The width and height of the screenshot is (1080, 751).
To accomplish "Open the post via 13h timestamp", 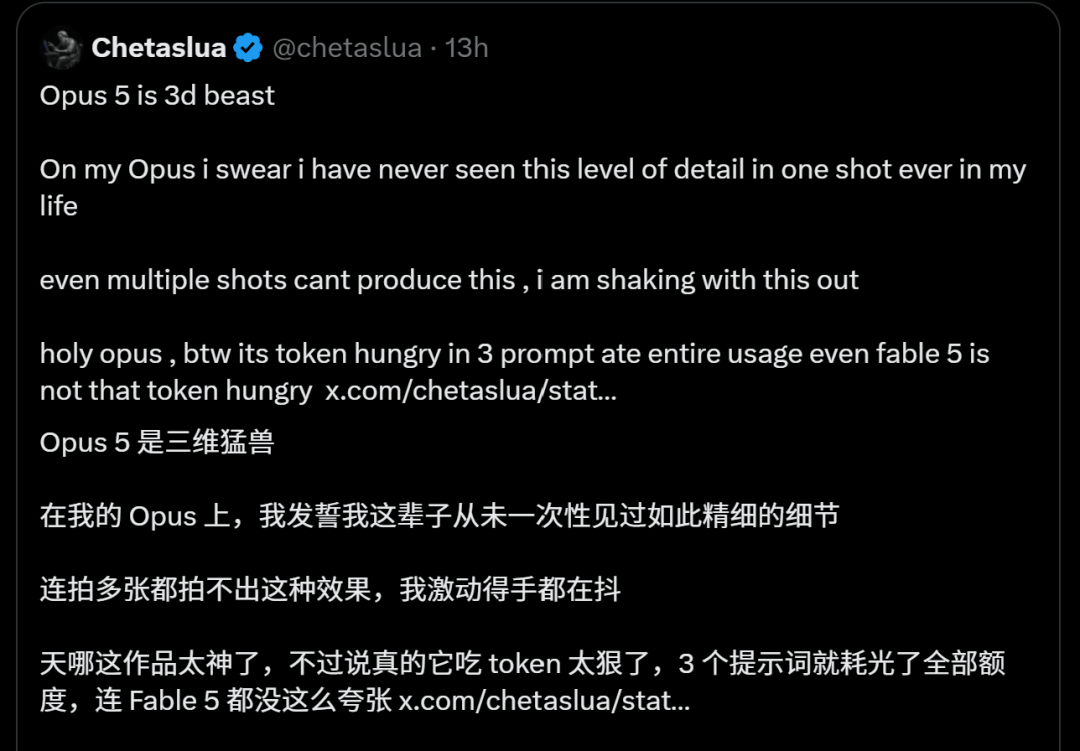I will click(466, 48).
